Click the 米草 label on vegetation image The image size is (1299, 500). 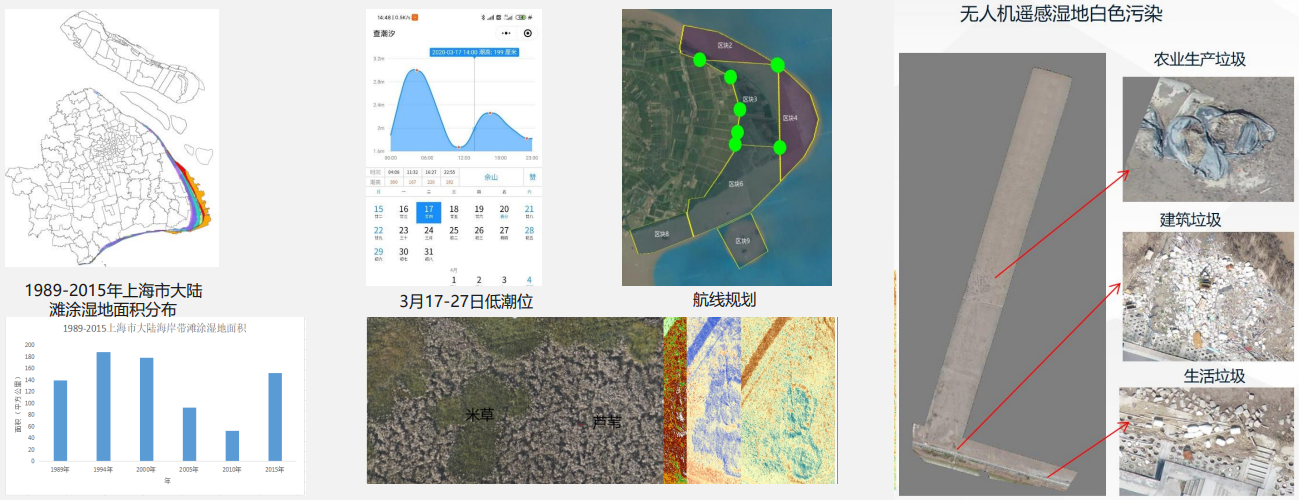point(479,414)
